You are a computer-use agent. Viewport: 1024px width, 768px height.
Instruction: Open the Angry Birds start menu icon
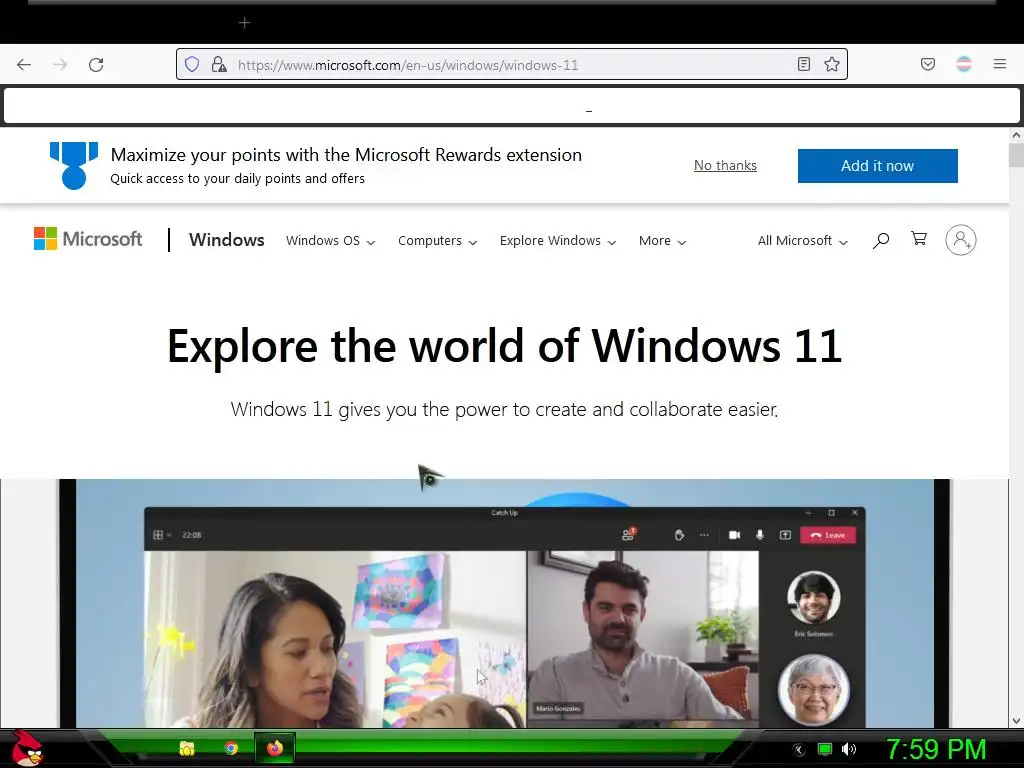27,748
